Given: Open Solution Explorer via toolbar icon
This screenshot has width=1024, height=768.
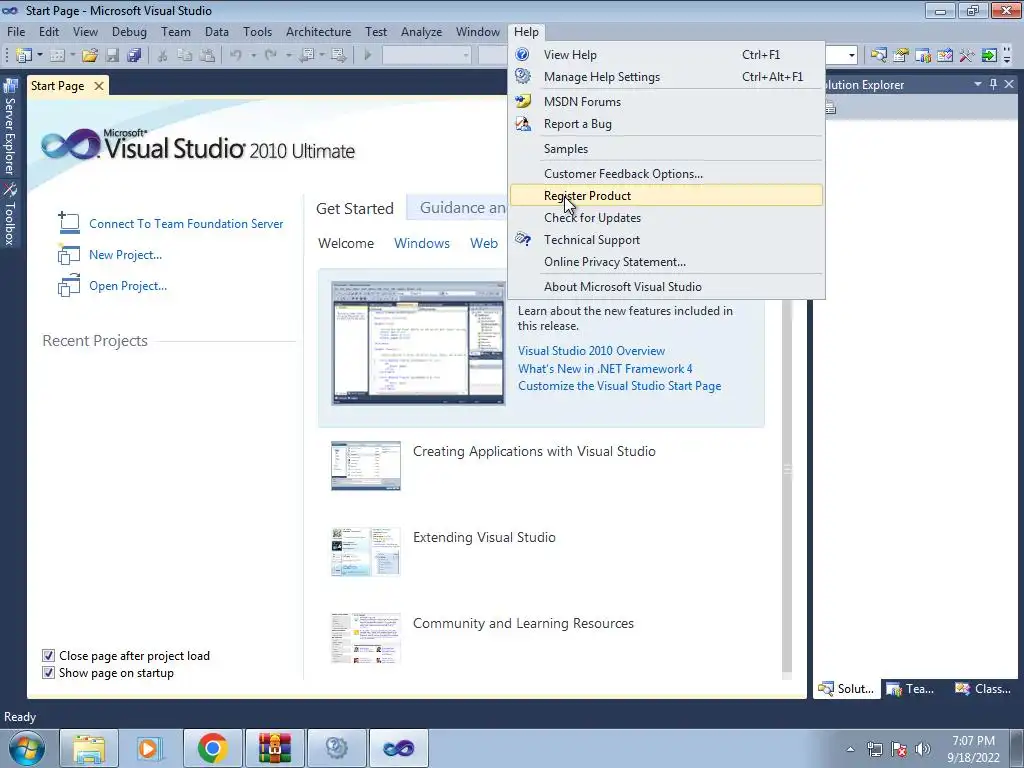Looking at the screenshot, I should click(x=878, y=56).
